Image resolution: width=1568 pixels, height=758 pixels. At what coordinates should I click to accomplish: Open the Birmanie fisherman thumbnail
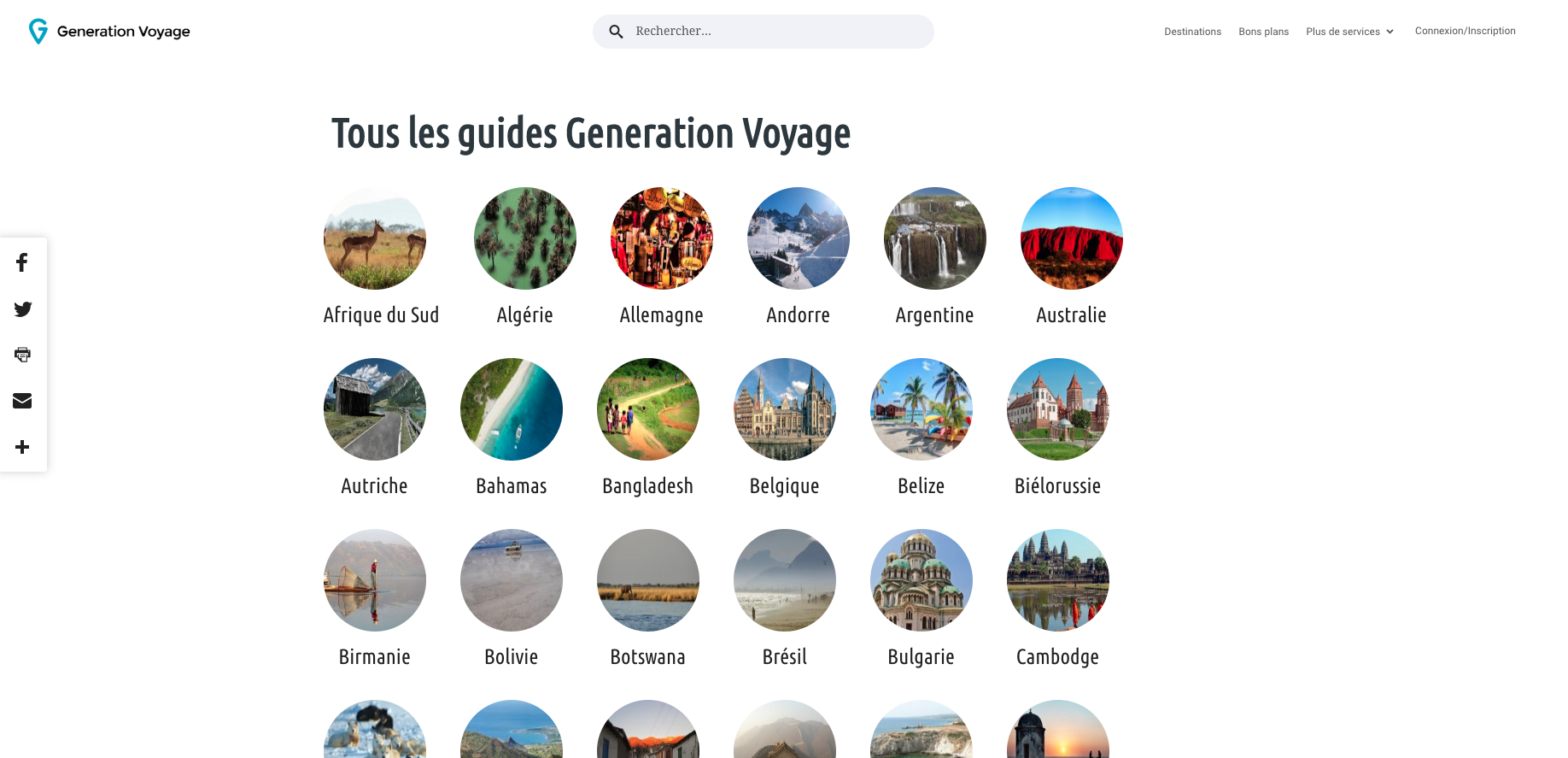[x=375, y=580]
